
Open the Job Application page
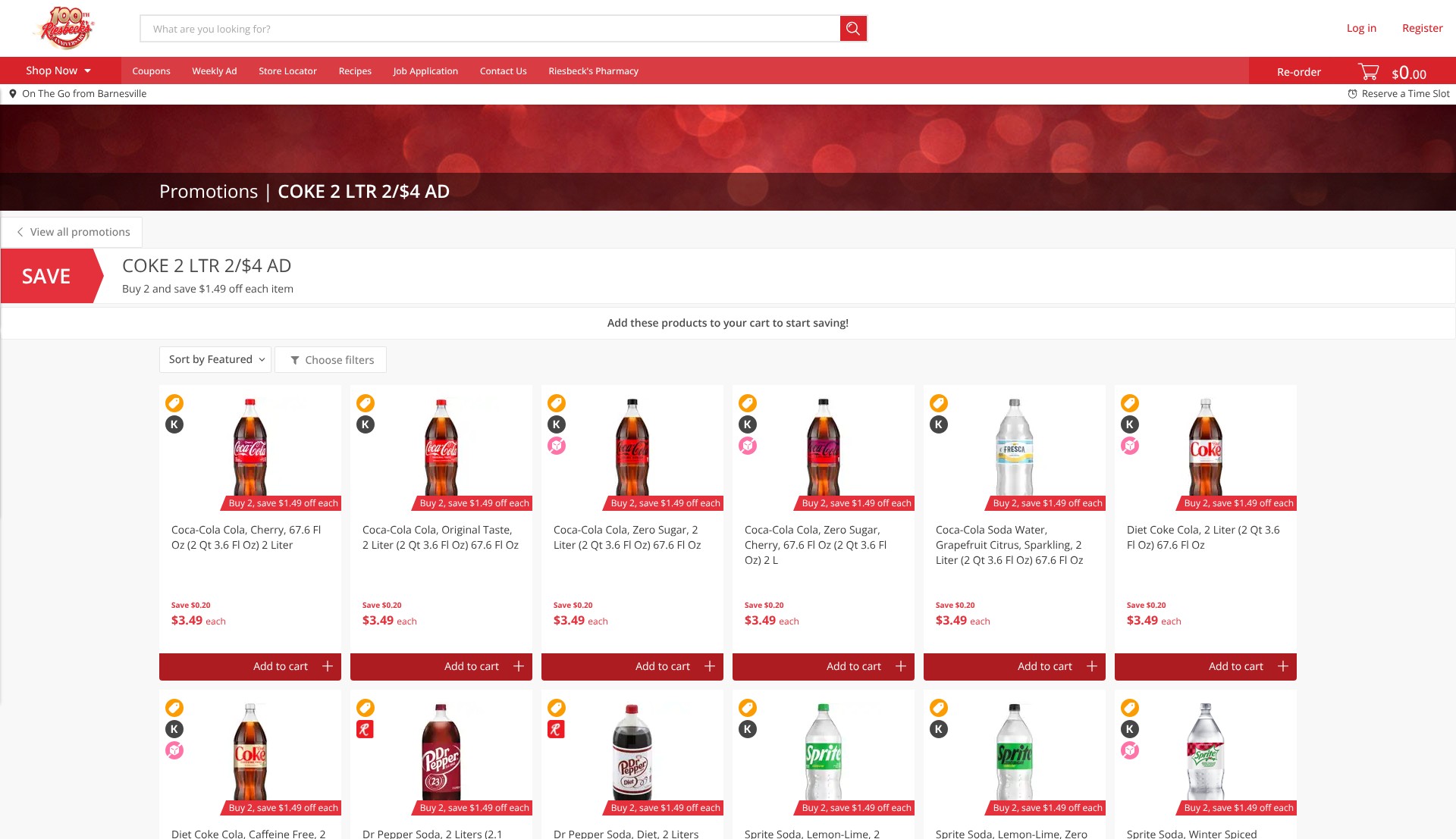coord(425,71)
